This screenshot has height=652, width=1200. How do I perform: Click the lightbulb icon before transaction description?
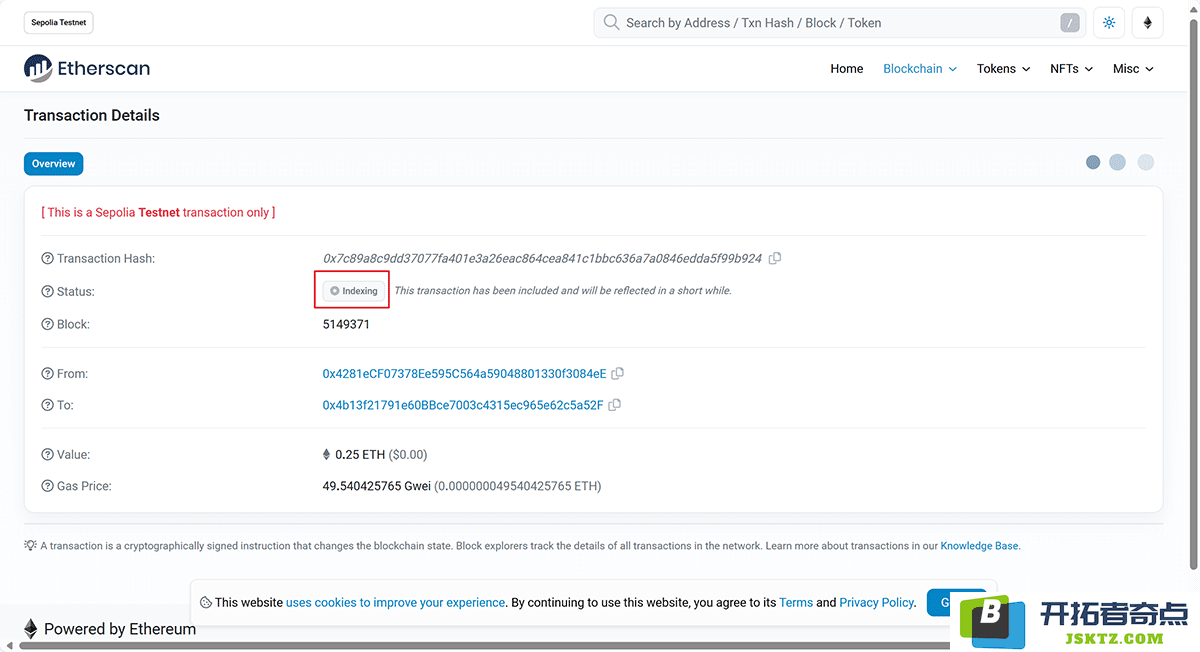click(x=31, y=546)
